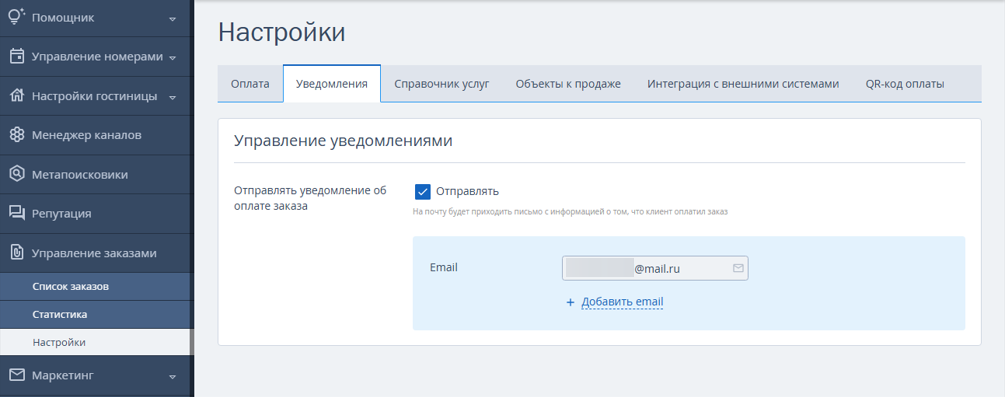Open Список заказов in the sidebar
The image size is (1005, 397).
(96, 286)
